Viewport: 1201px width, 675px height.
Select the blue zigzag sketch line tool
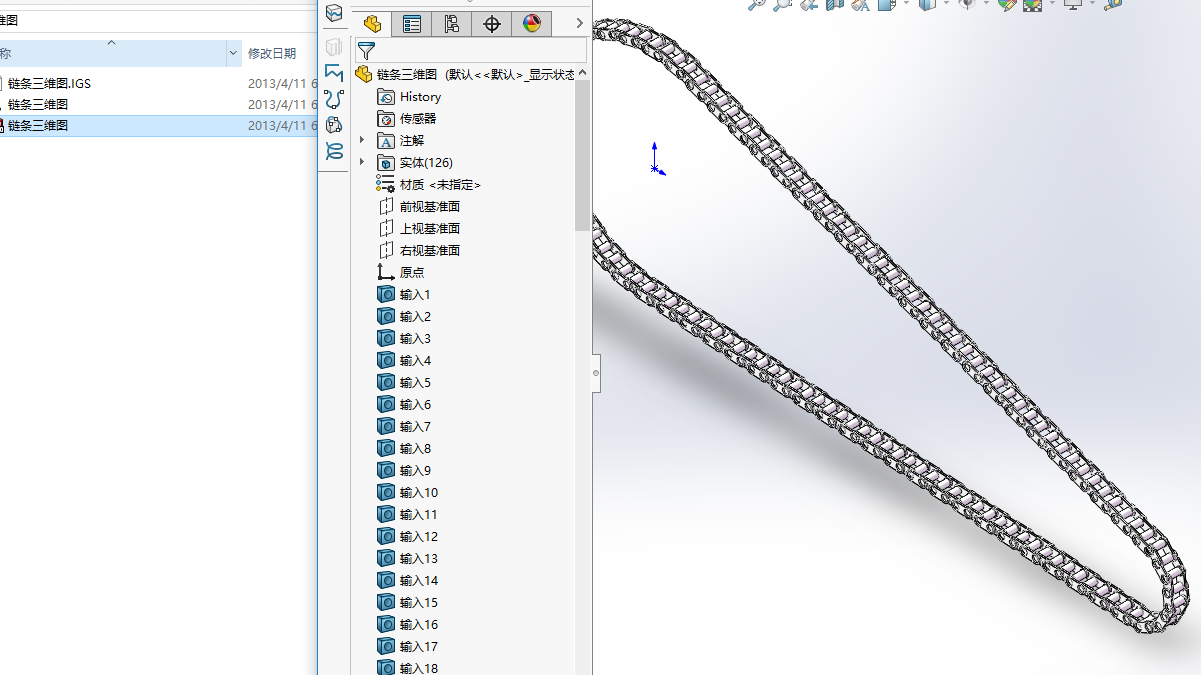(334, 73)
